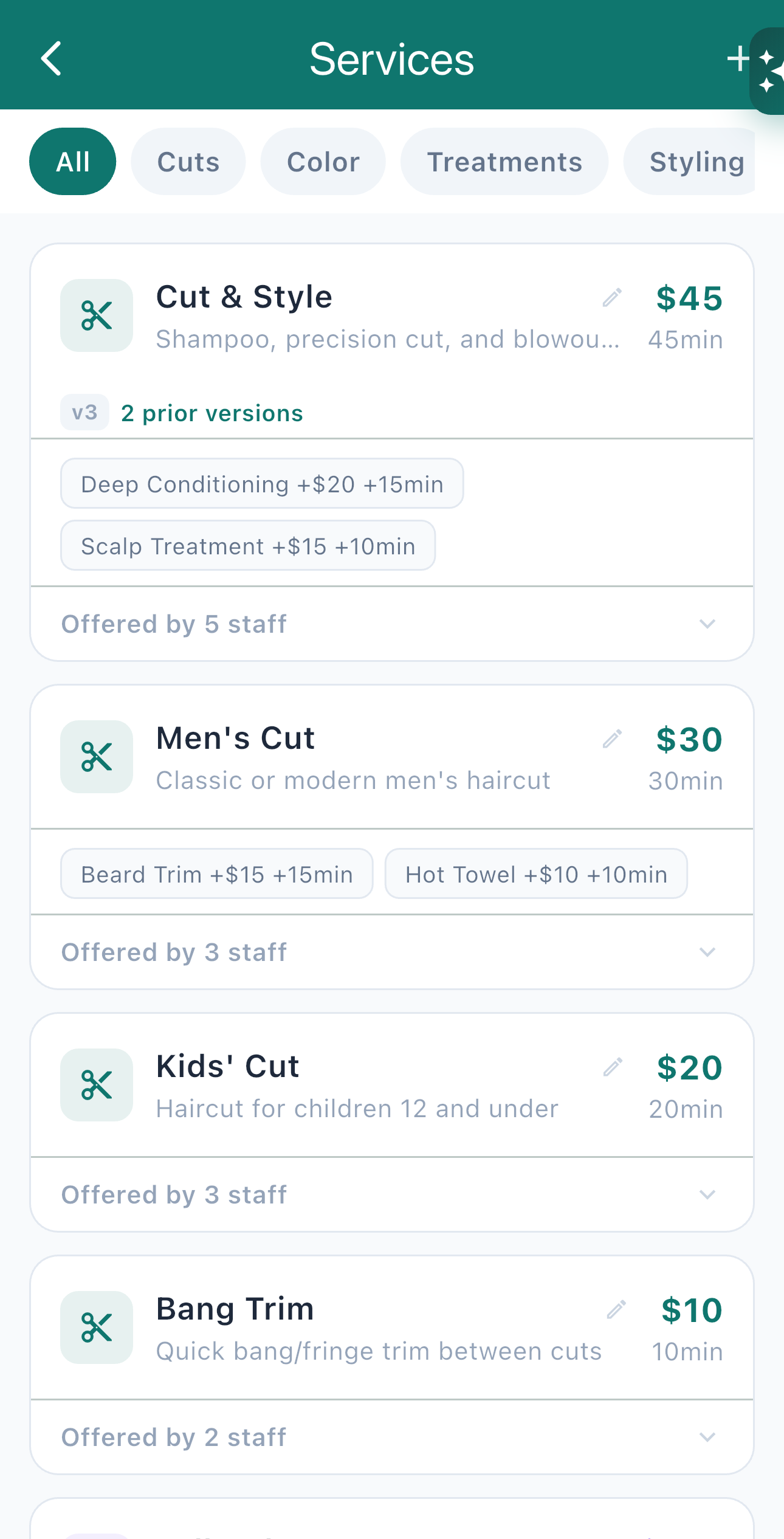Add a new service with plus icon
This screenshot has width=784, height=1539.
(738, 59)
